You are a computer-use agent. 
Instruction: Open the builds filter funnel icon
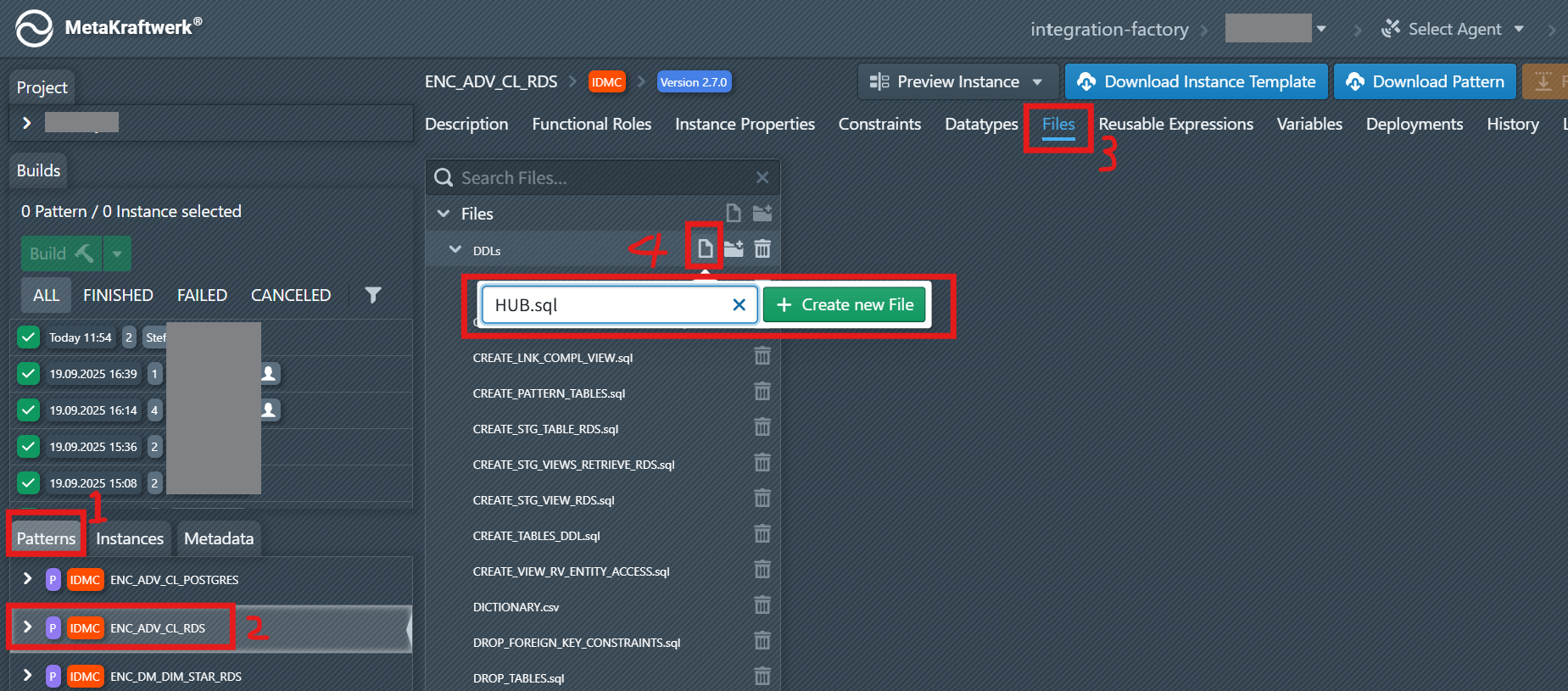(x=372, y=295)
